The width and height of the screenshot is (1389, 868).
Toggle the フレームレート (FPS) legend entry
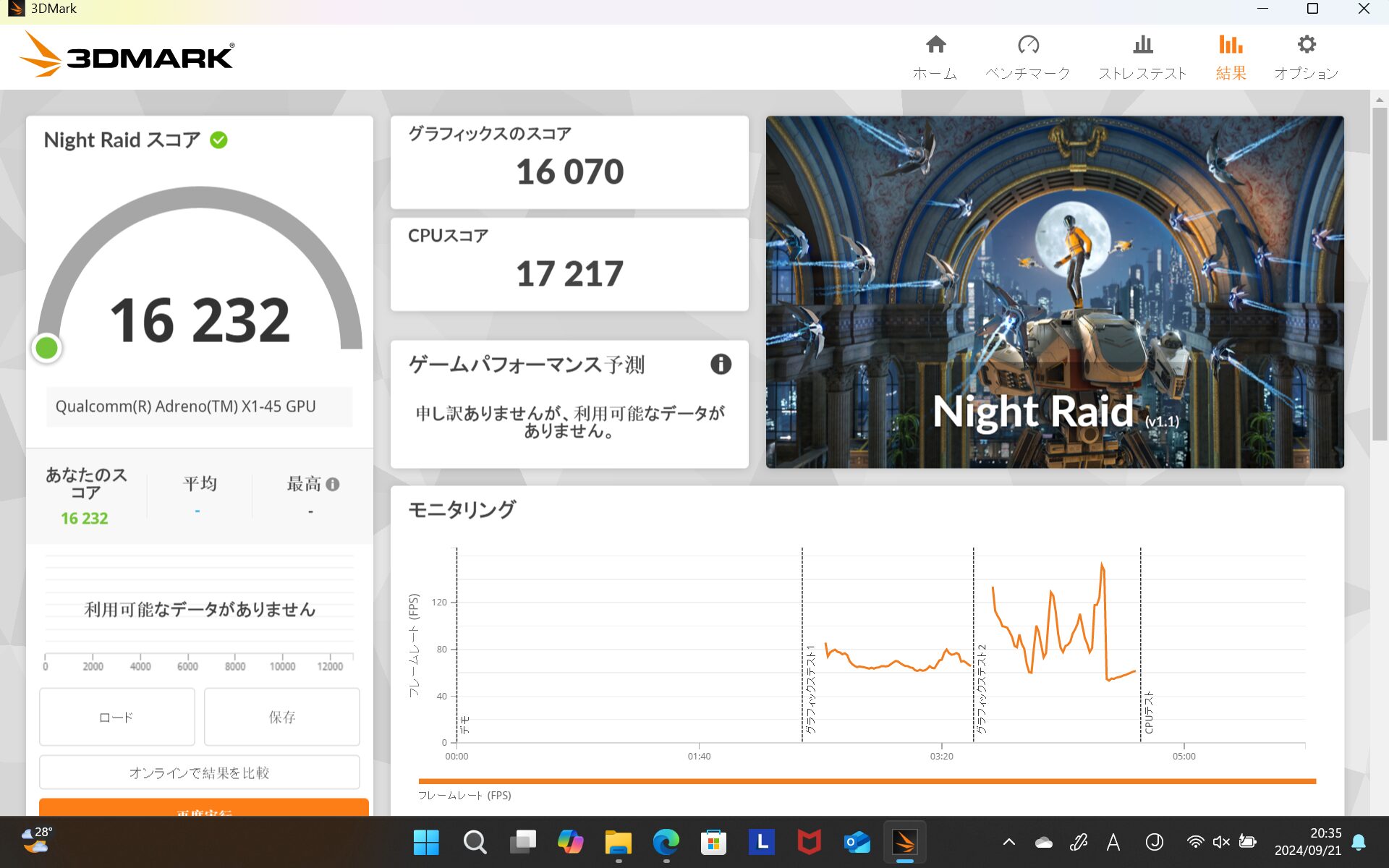tap(464, 795)
